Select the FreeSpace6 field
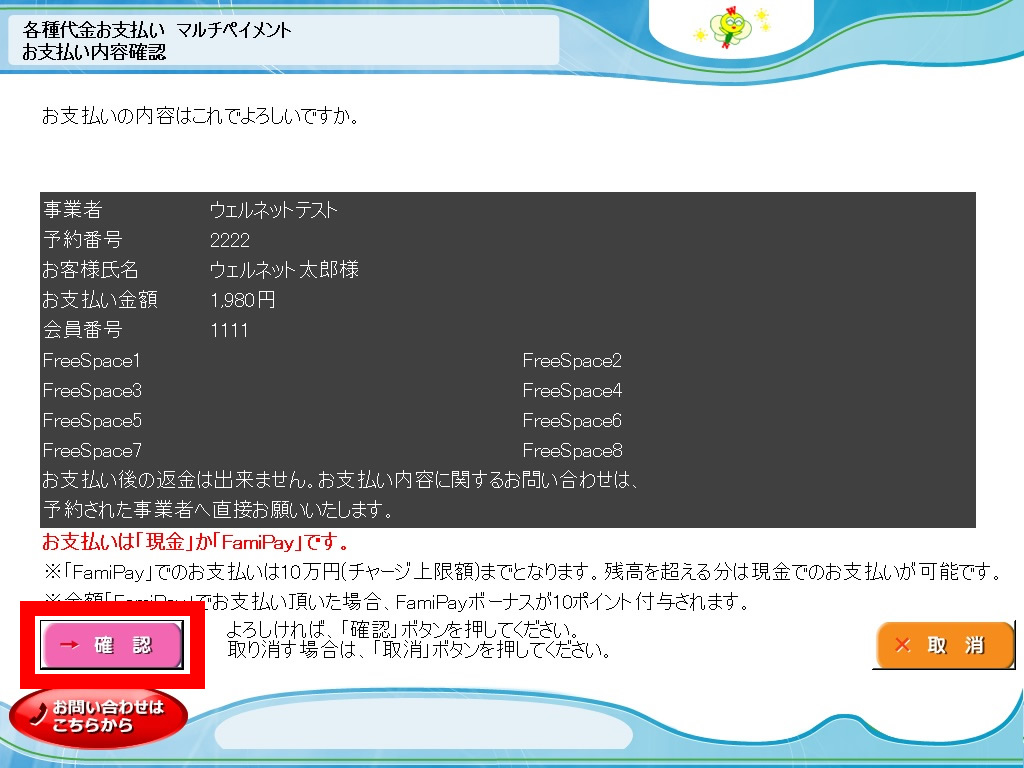 [572, 421]
